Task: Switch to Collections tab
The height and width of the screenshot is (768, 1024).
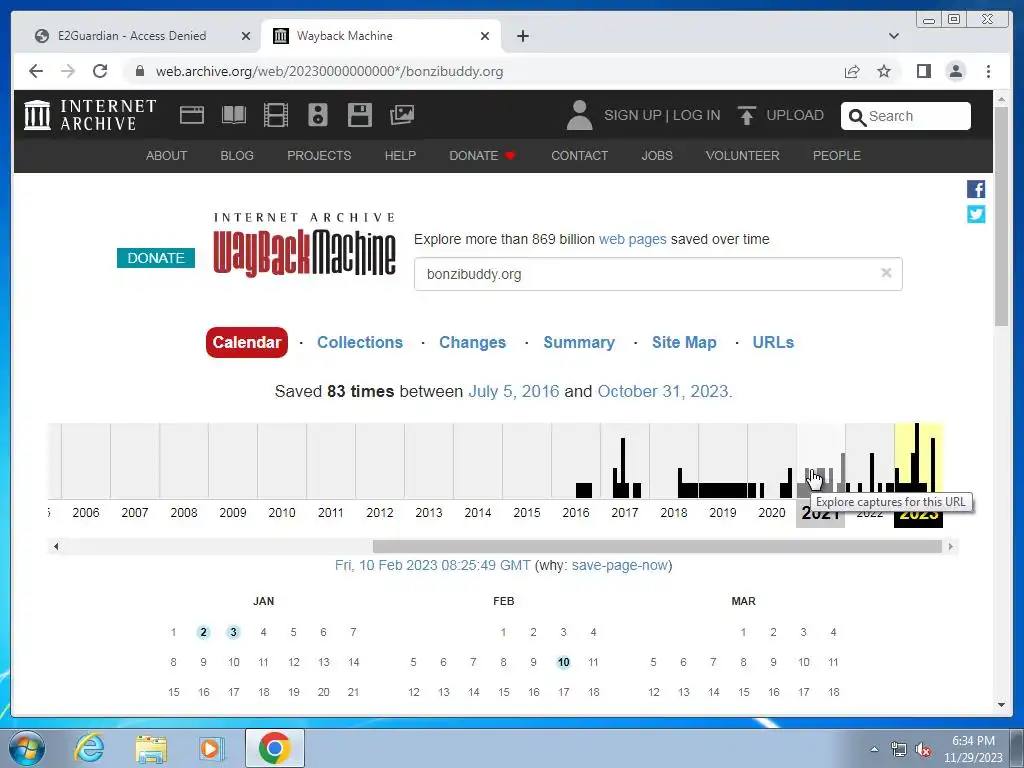Action: pos(360,342)
